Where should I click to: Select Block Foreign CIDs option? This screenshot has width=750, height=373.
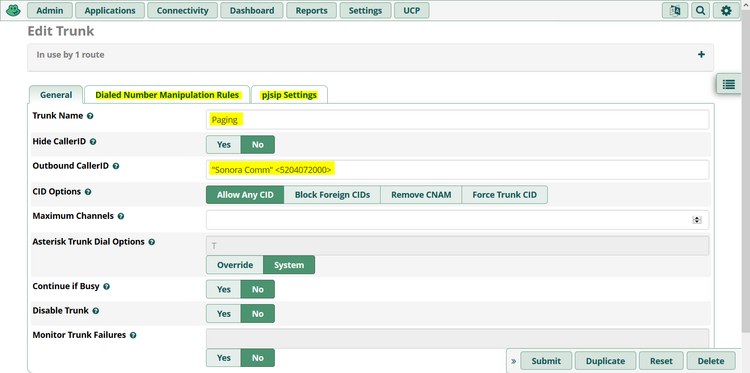click(x=332, y=195)
